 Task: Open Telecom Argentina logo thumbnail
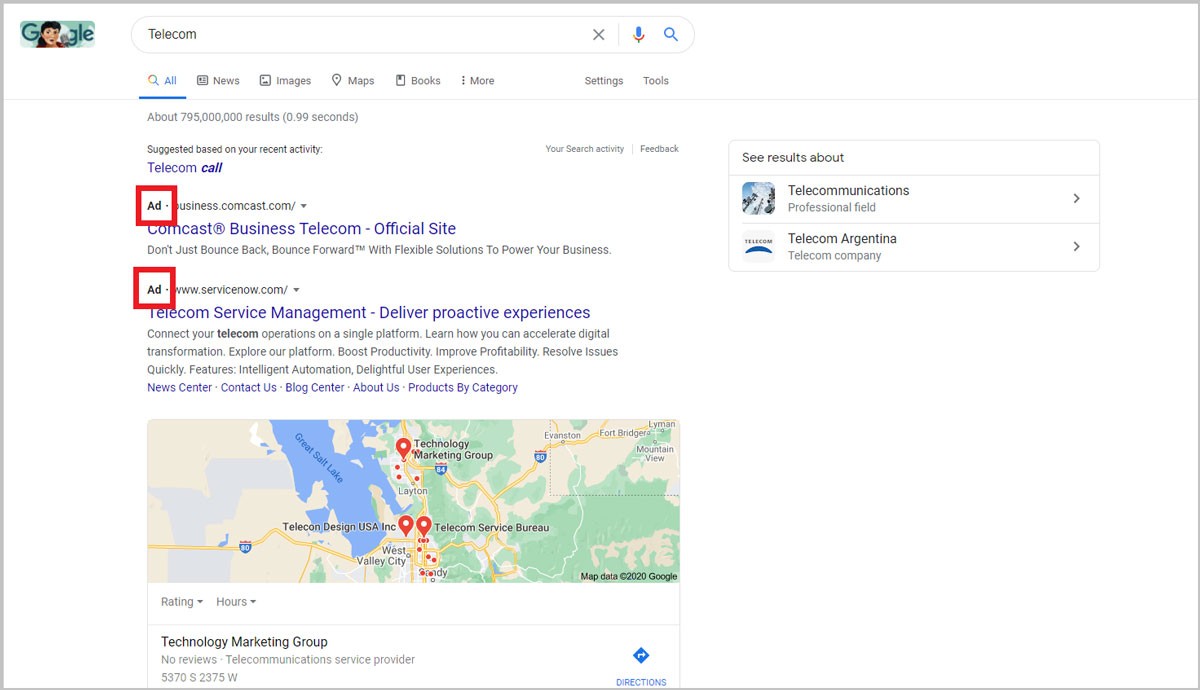coord(759,246)
